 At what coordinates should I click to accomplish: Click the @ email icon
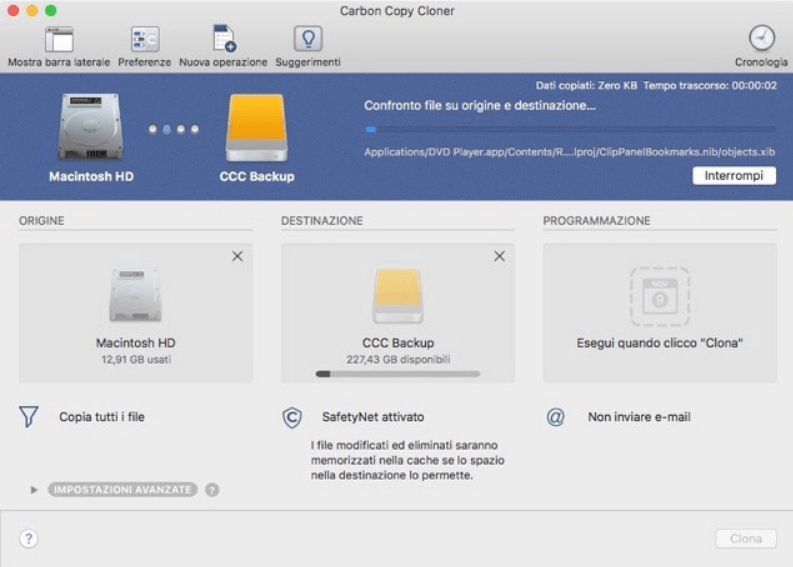click(x=555, y=417)
